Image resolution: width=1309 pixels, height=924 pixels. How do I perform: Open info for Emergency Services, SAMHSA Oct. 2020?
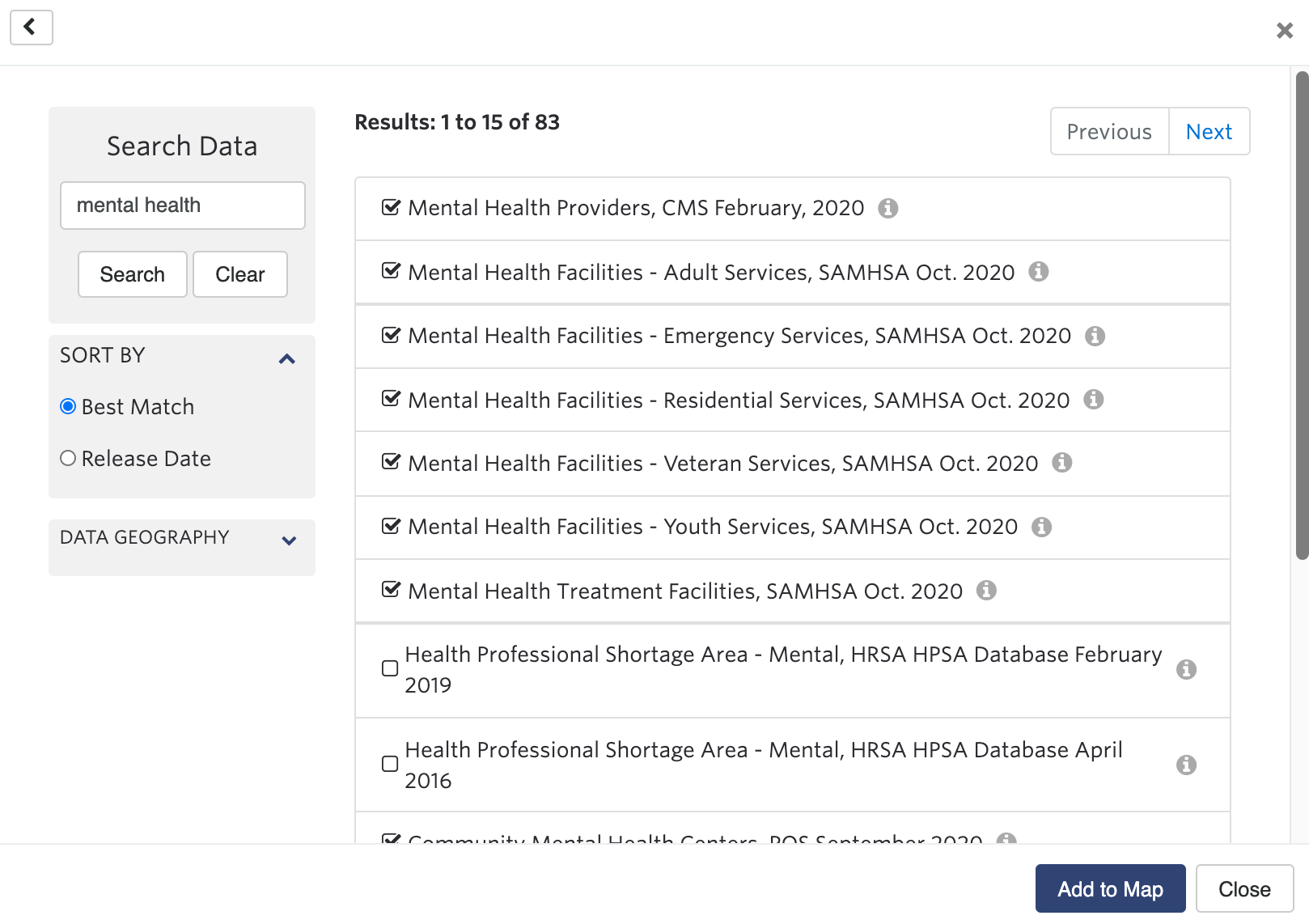pyautogui.click(x=1095, y=336)
